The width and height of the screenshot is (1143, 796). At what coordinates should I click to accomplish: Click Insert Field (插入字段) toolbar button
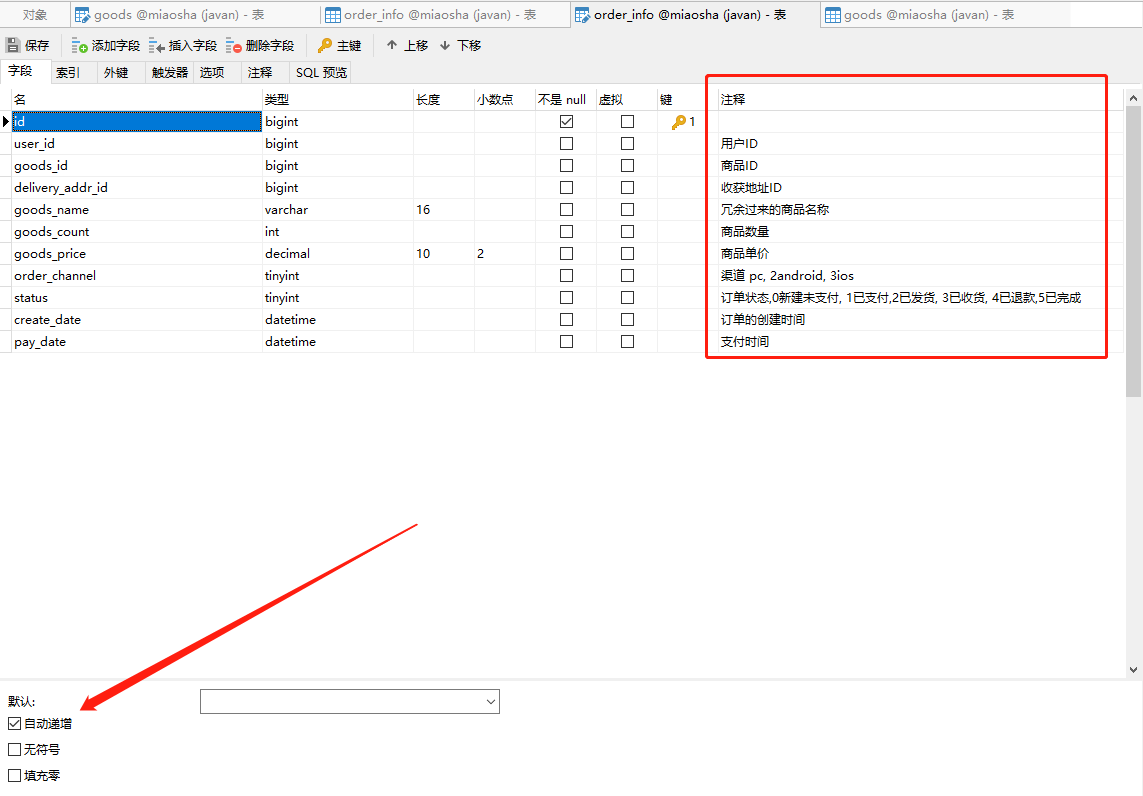183,45
